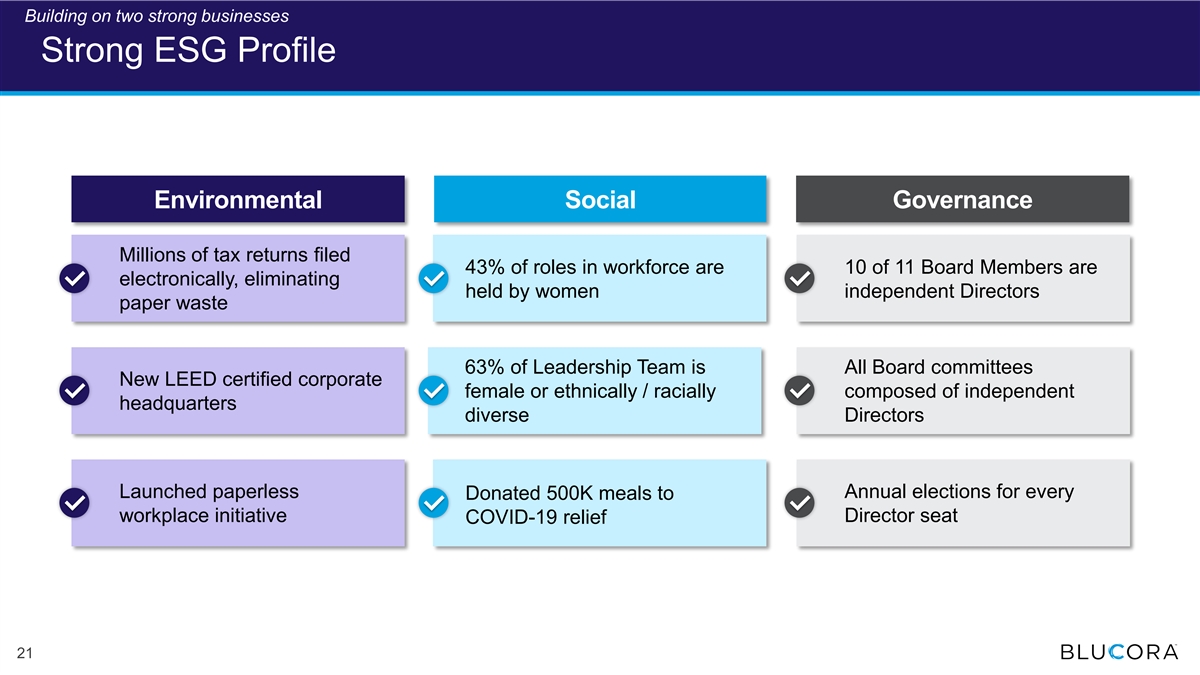
Task: Click the Building on two strong businesses subtitle
Action: point(156,16)
